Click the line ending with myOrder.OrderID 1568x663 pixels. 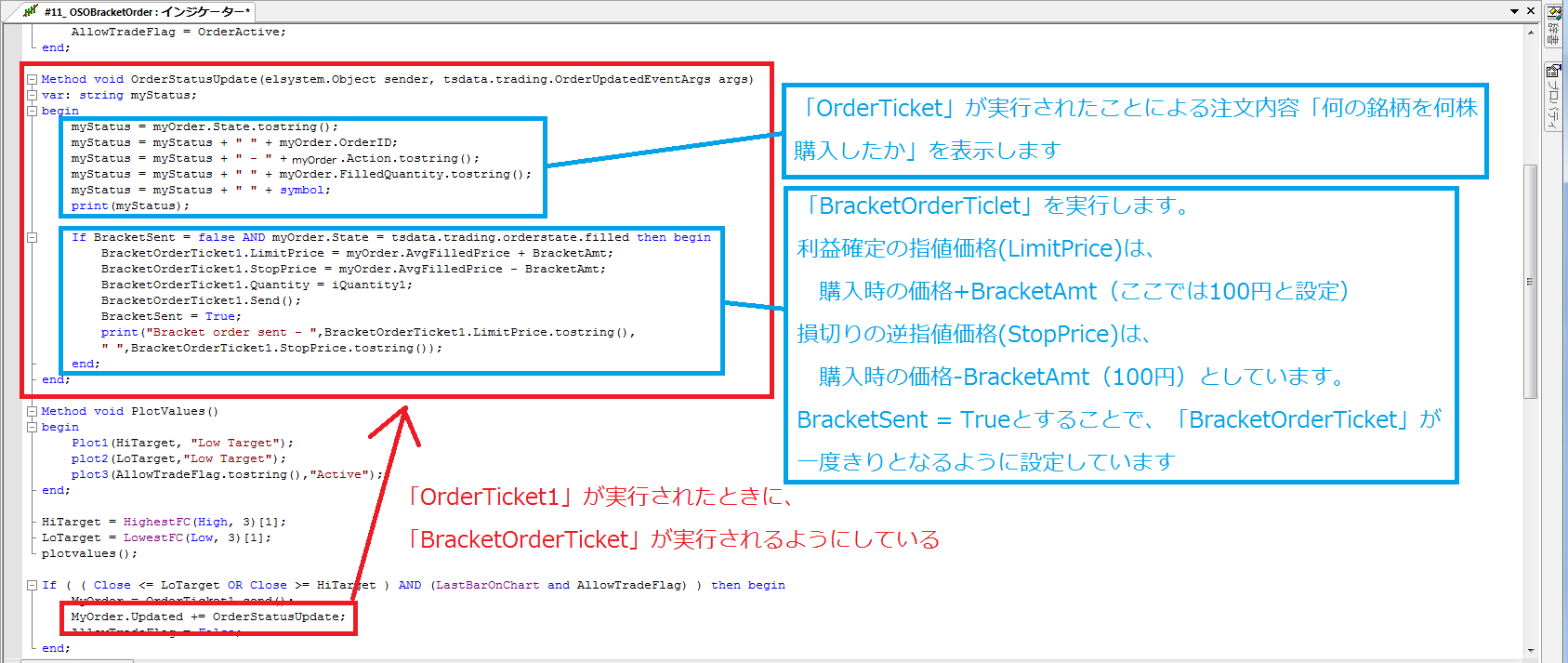[234, 142]
